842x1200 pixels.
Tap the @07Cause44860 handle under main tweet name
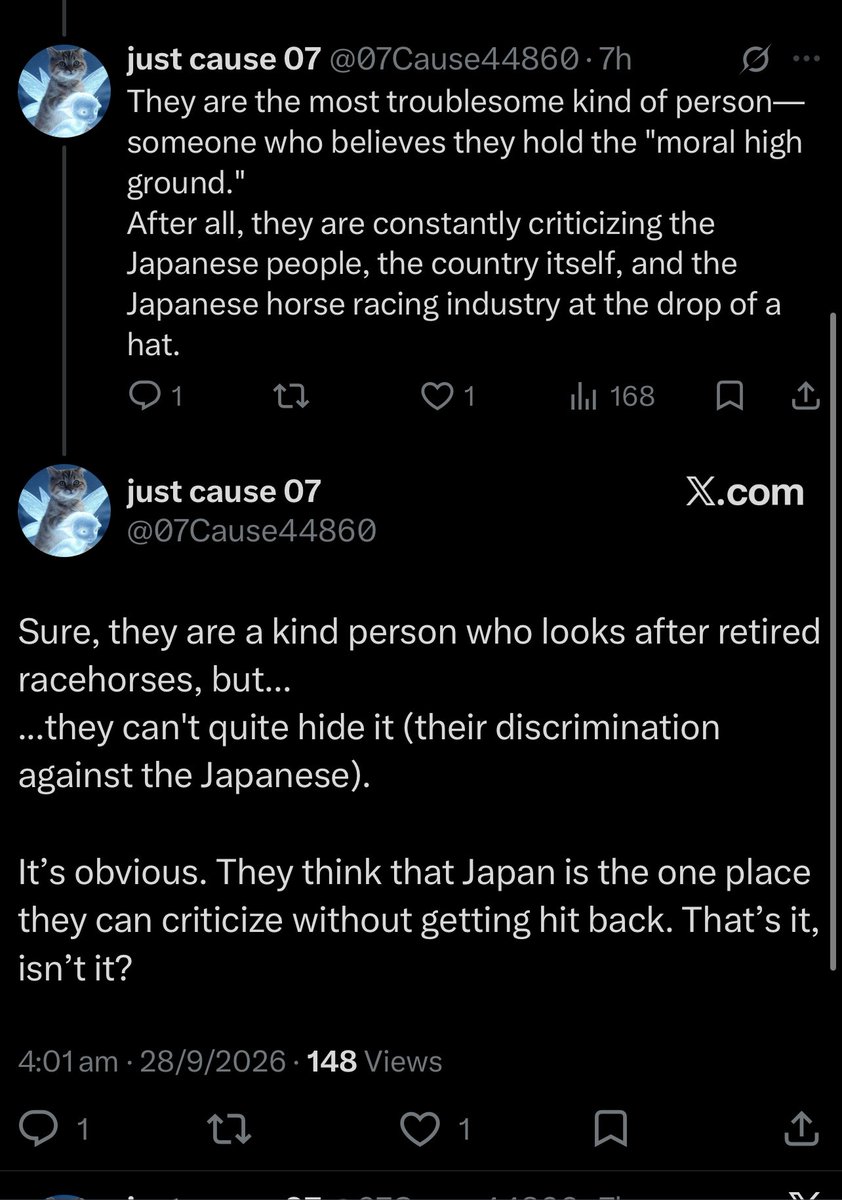tap(251, 530)
